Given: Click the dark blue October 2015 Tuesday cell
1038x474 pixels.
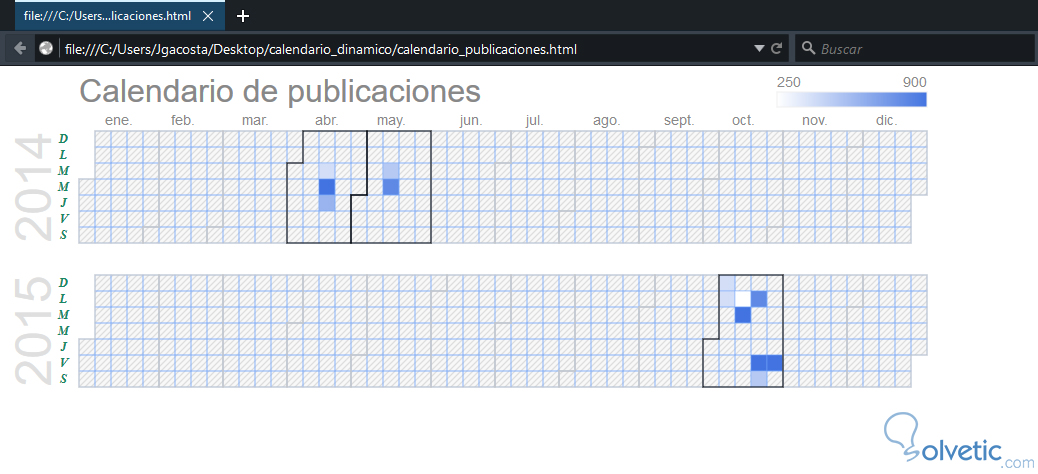Looking at the screenshot, I should tap(743, 315).
